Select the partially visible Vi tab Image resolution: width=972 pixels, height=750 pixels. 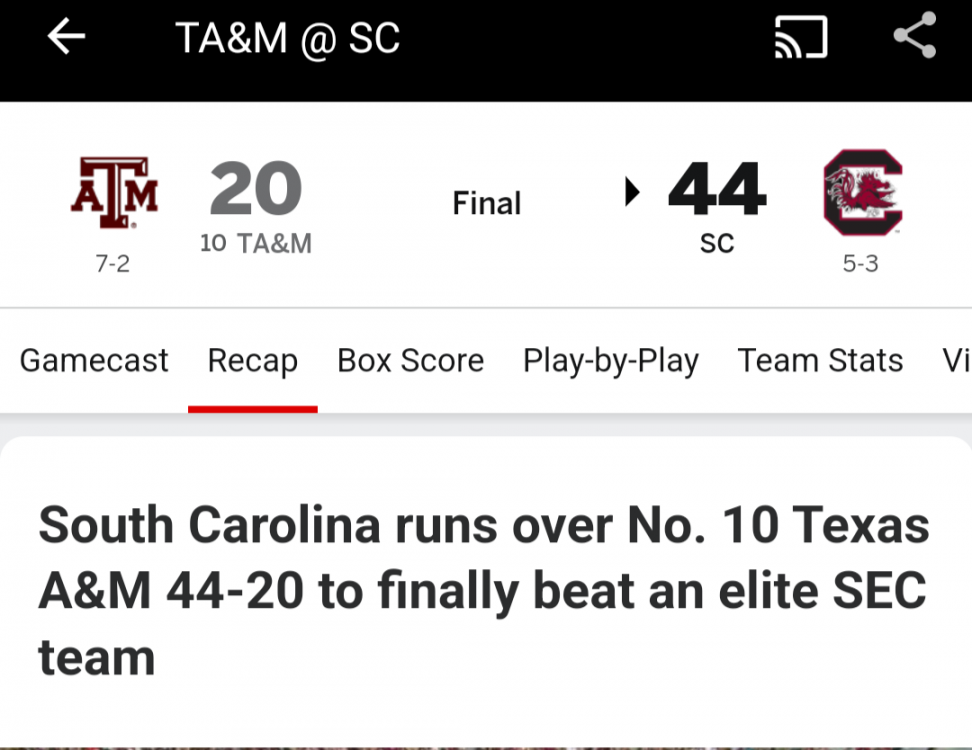(x=956, y=361)
